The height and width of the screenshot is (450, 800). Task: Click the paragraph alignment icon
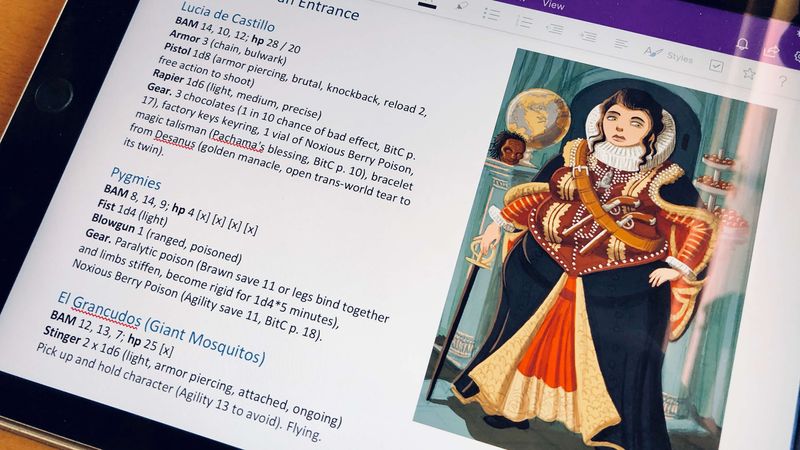point(621,44)
